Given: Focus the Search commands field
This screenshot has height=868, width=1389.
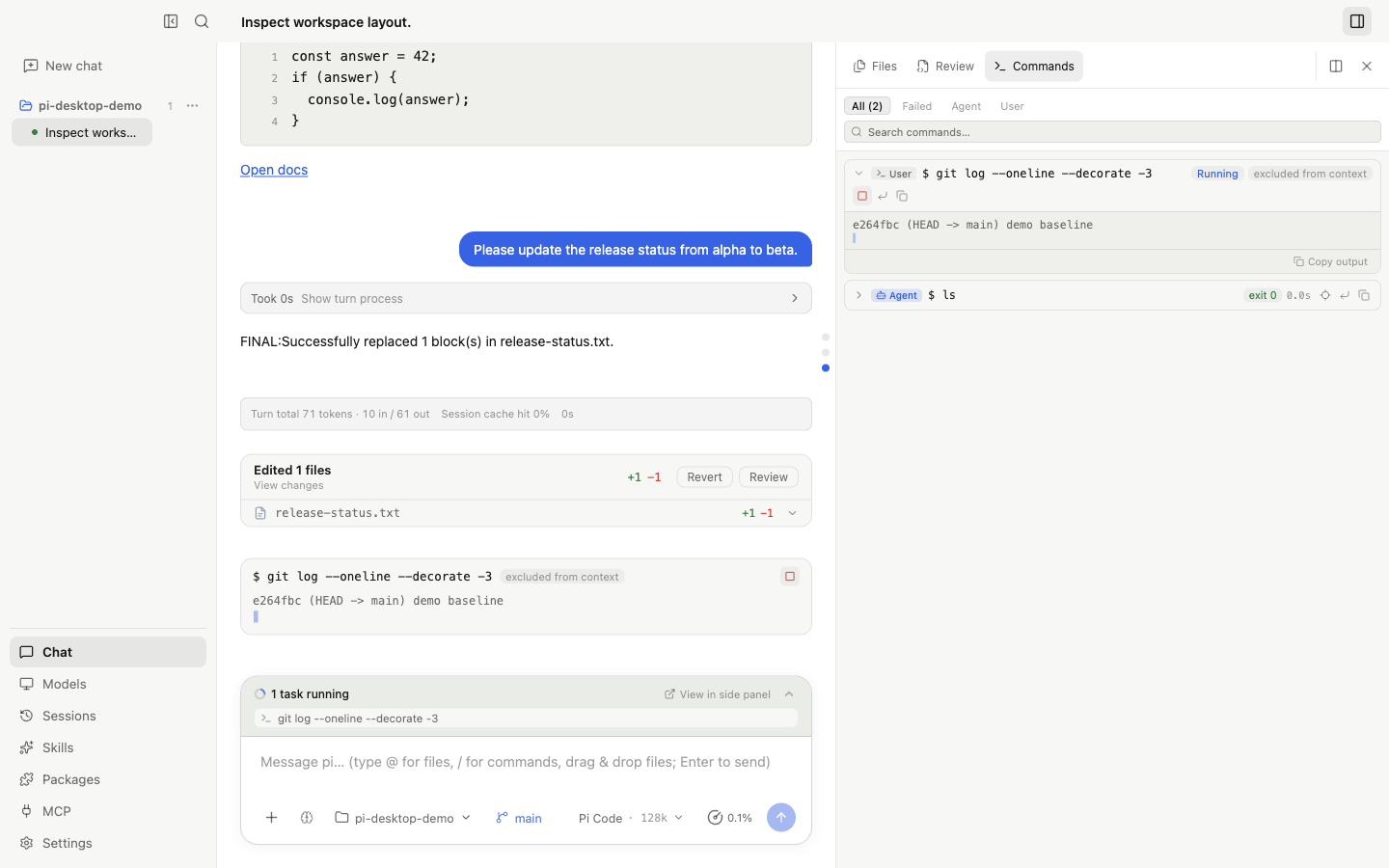Looking at the screenshot, I should click(x=1112, y=132).
